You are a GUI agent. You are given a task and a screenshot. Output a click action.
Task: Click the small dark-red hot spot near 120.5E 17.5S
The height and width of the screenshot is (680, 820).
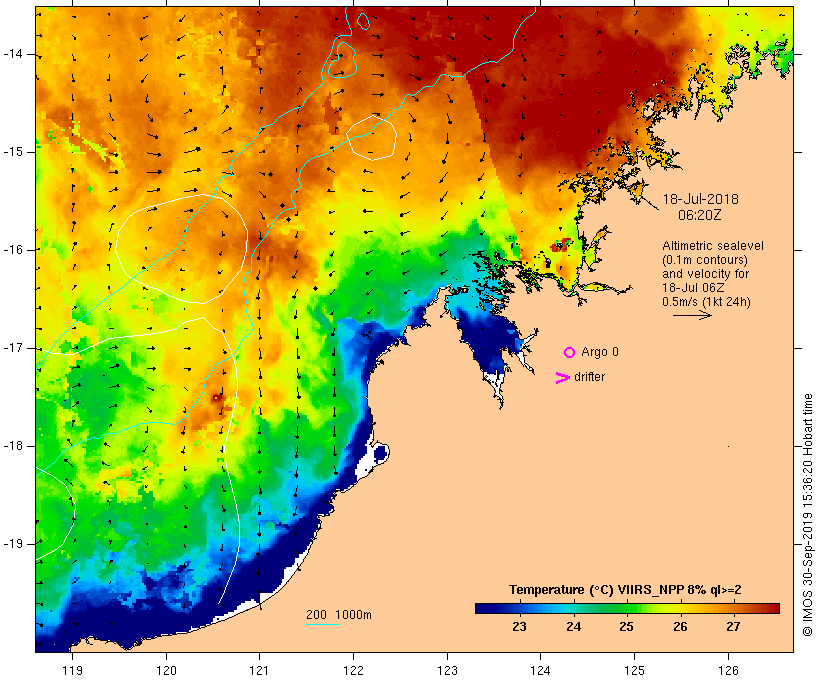coord(217,398)
